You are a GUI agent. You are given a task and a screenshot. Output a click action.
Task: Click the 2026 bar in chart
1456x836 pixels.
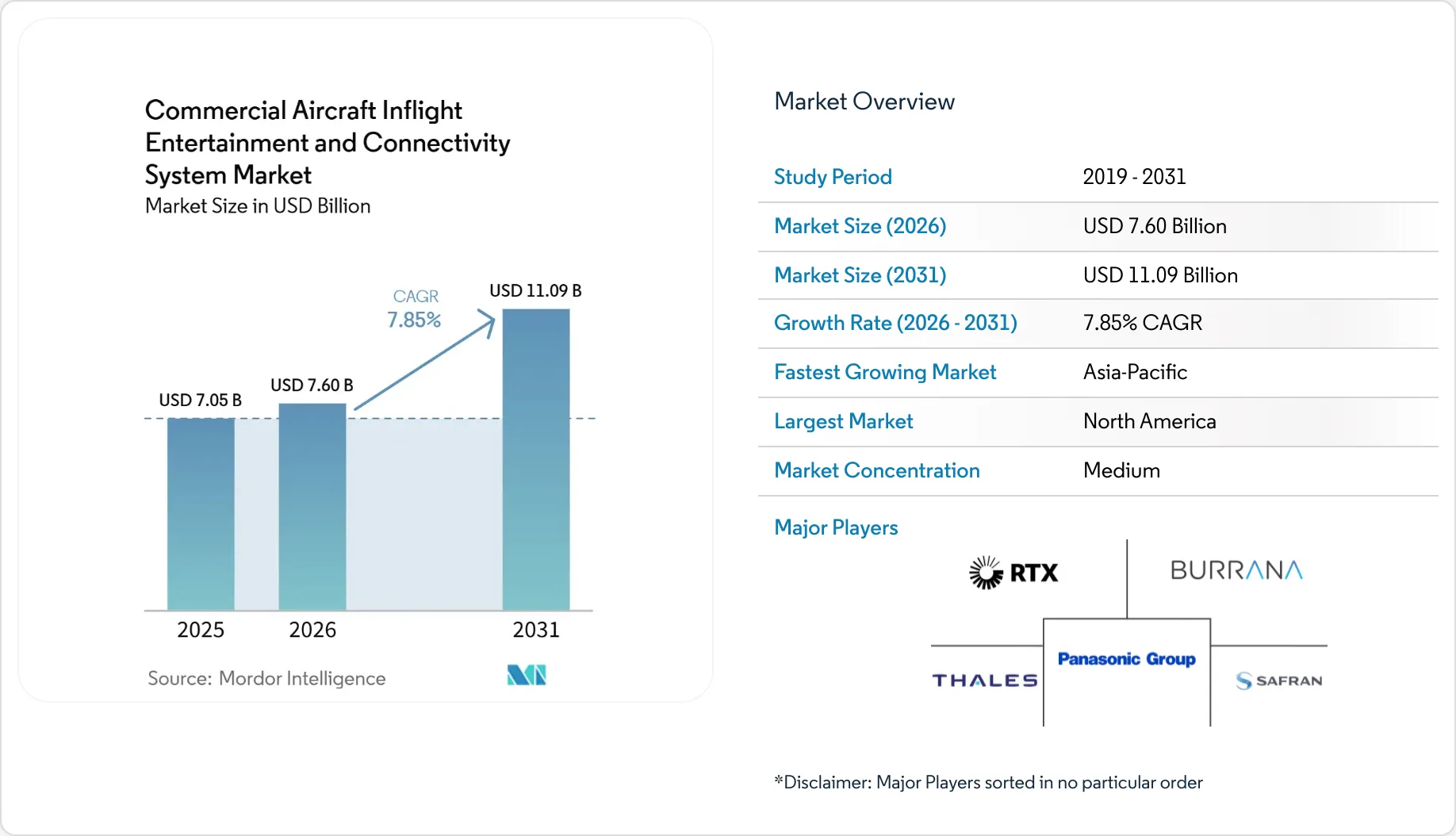pos(312,507)
